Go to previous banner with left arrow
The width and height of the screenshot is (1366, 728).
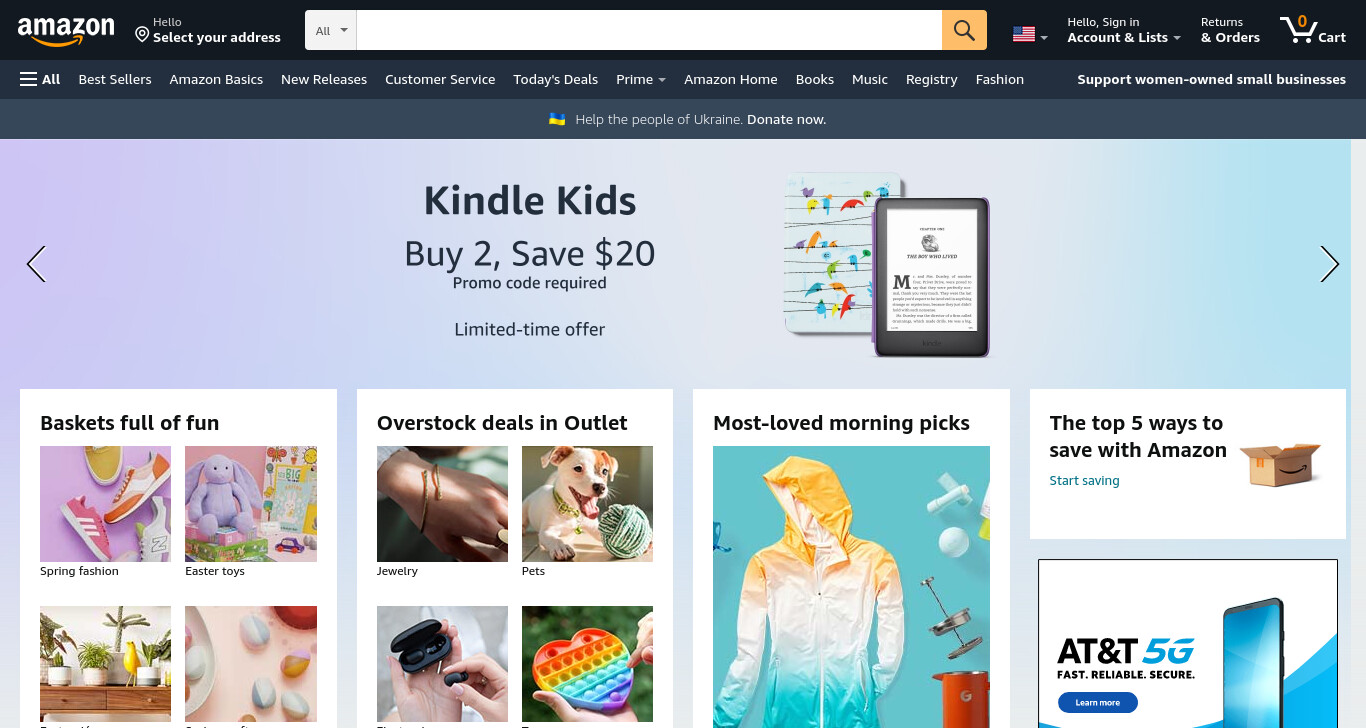click(x=36, y=264)
